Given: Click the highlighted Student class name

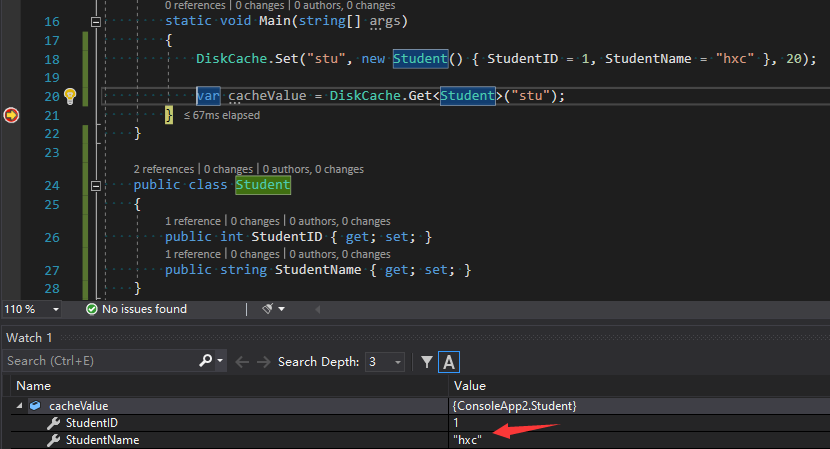Looking at the screenshot, I should point(263,185).
